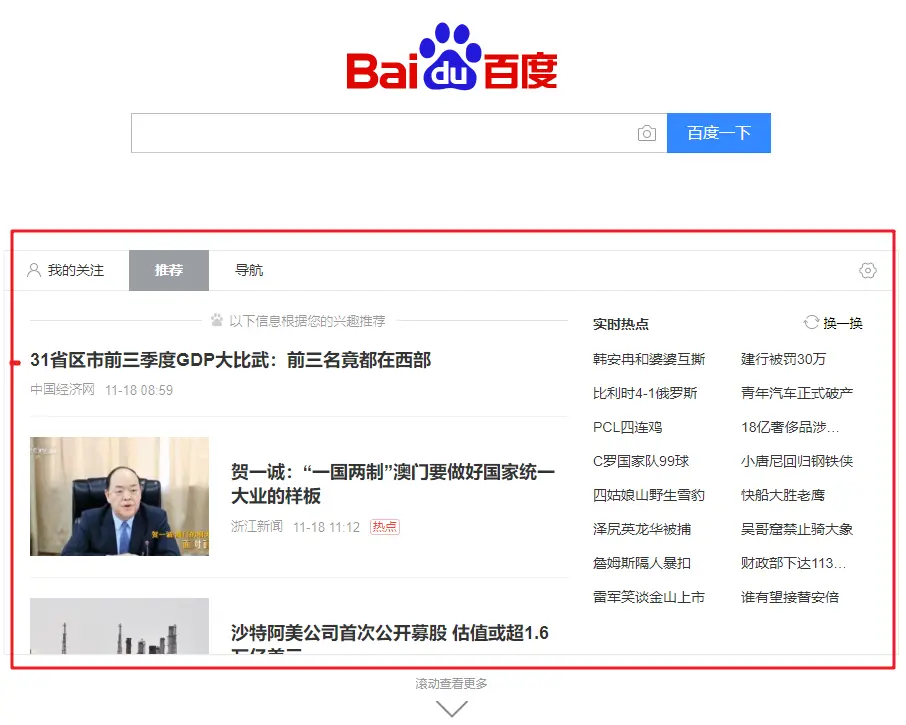Open hot topic 快船大胜老鹰

point(783,496)
